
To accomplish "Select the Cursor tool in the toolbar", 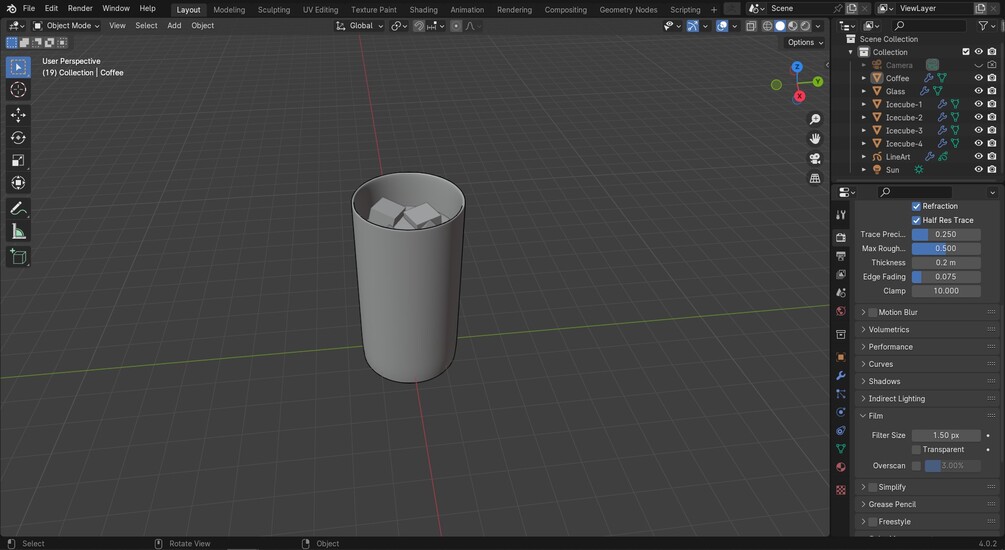I will [x=18, y=90].
